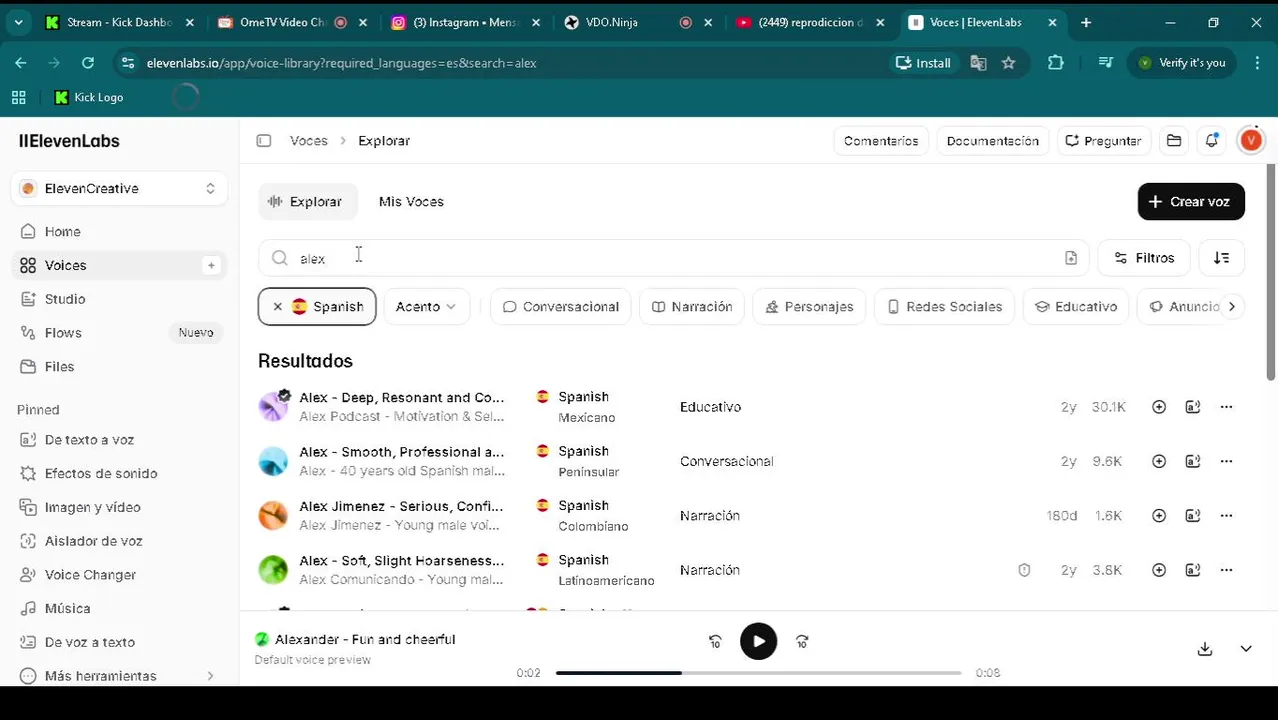Image resolution: width=1278 pixels, height=720 pixels.
Task: Toggle the Narración category filter
Action: (x=692, y=307)
